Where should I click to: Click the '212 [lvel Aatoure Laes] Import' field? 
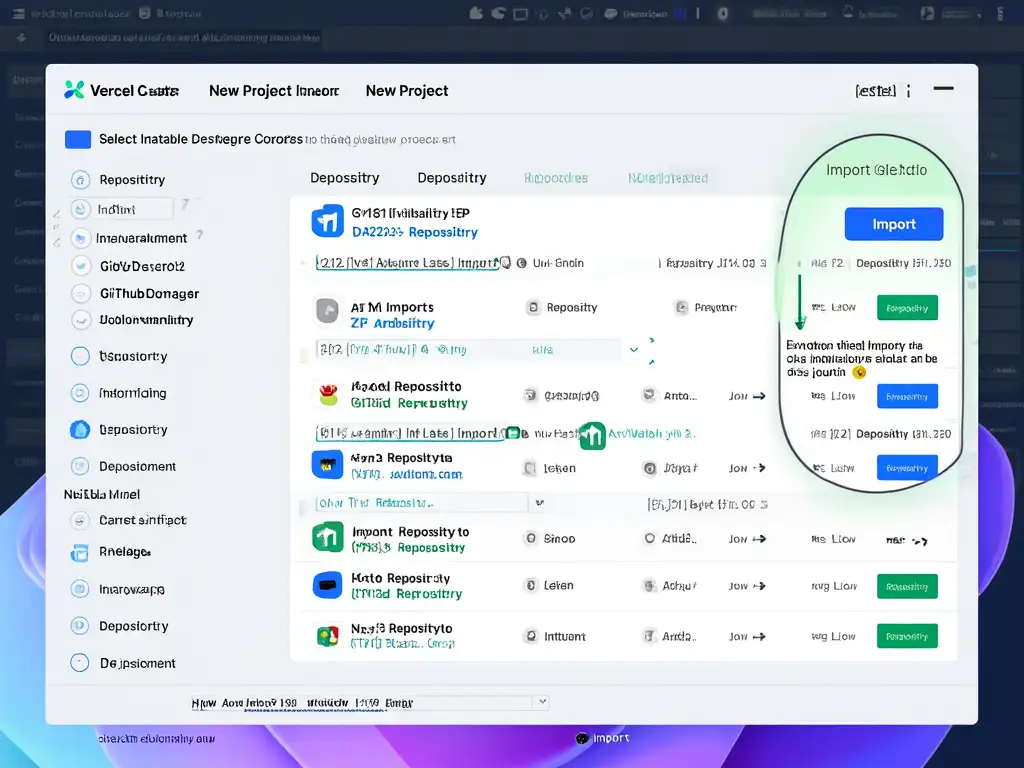pyautogui.click(x=408, y=263)
